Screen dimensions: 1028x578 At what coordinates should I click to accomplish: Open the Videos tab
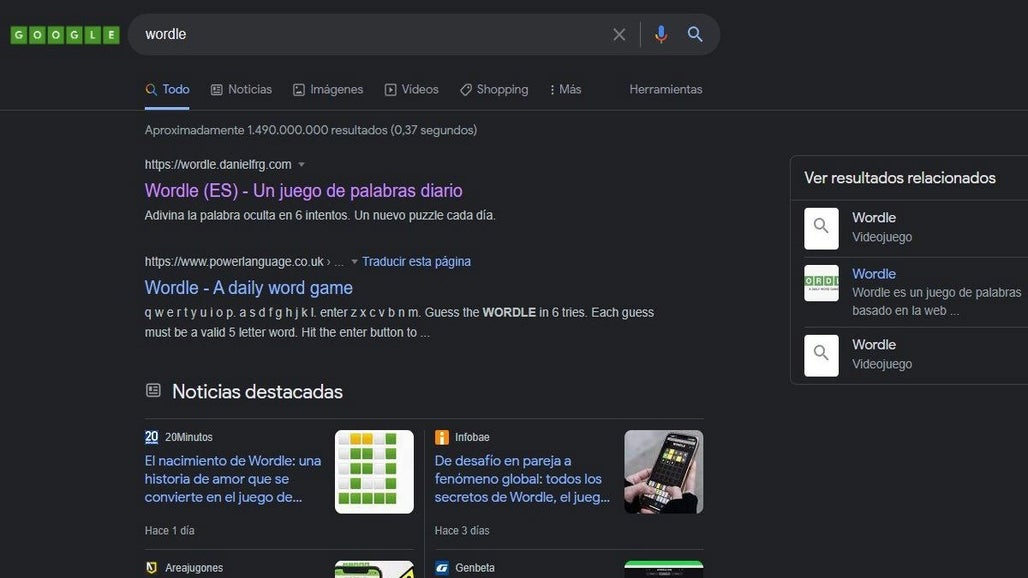click(411, 90)
